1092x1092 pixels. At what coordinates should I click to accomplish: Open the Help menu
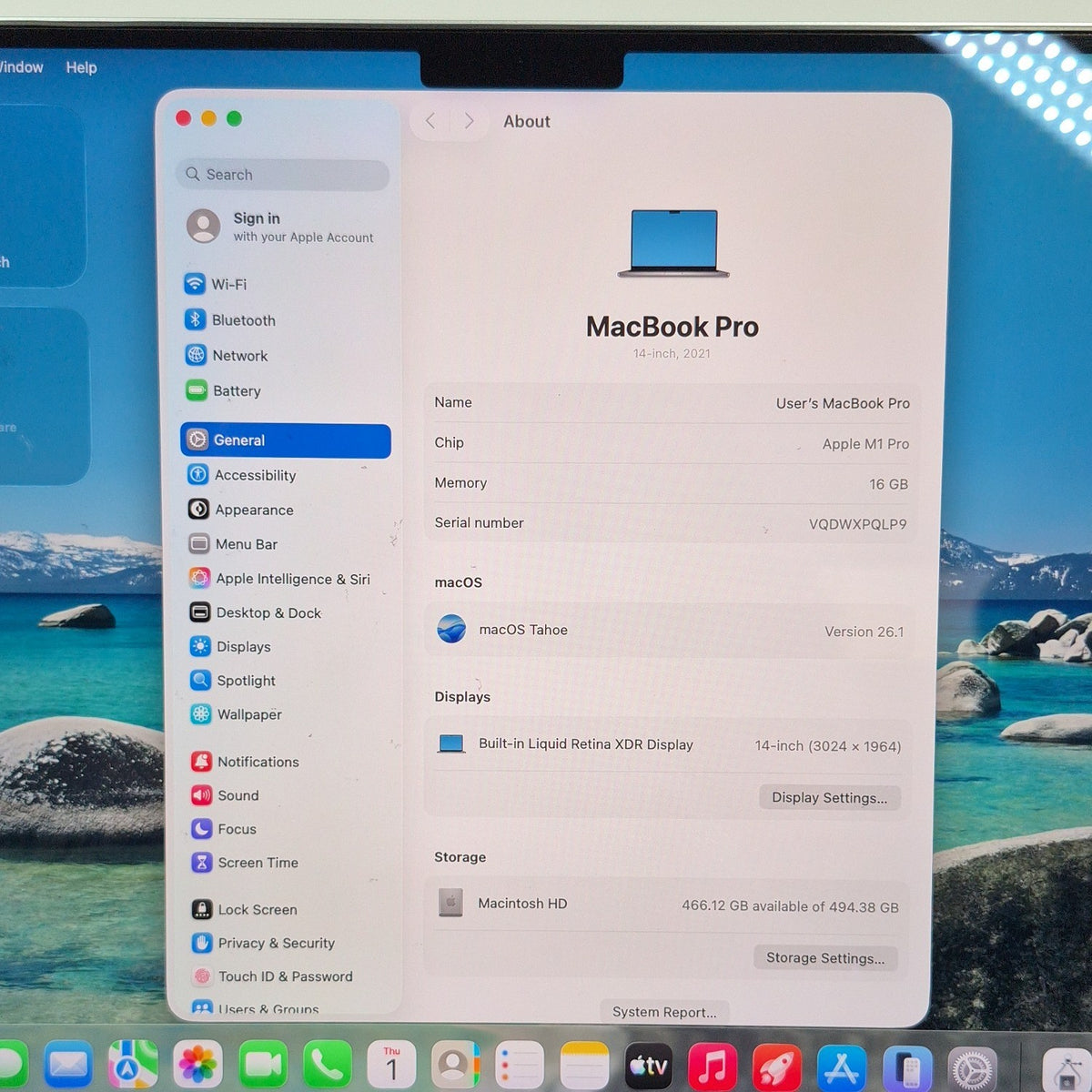[81, 67]
